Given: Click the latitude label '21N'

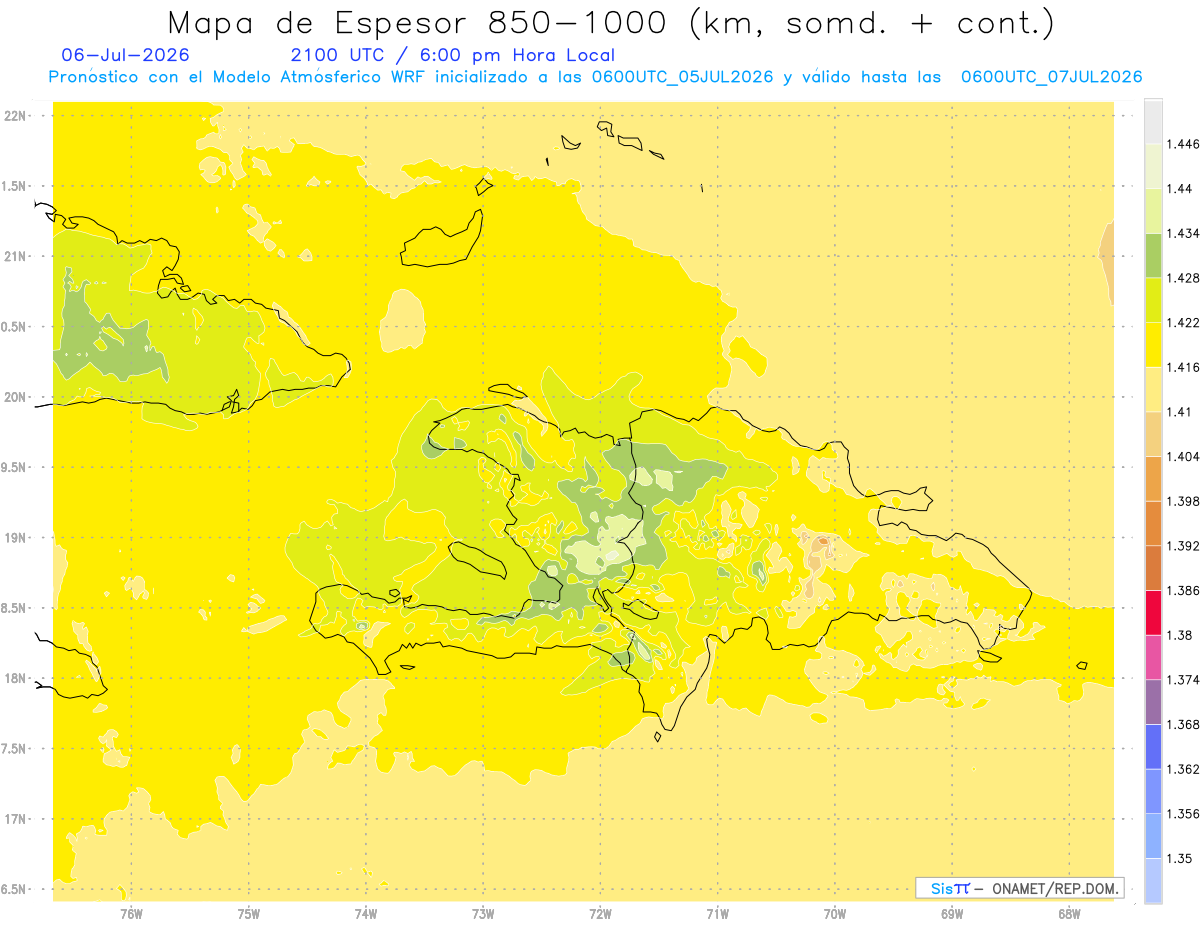Looking at the screenshot, I should pyautogui.click(x=17, y=256).
